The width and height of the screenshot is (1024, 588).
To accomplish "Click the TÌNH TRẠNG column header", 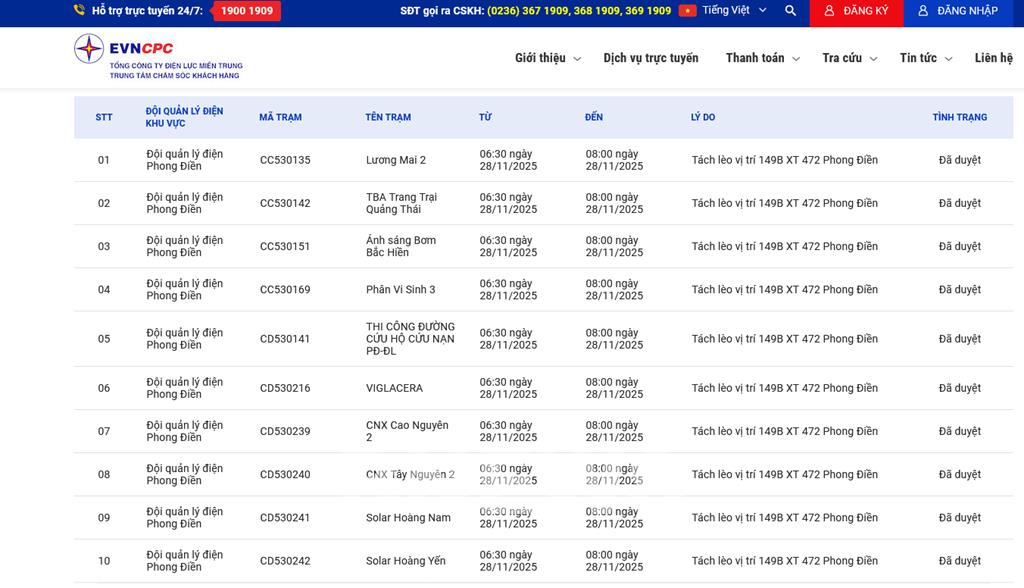I will tap(959, 117).
